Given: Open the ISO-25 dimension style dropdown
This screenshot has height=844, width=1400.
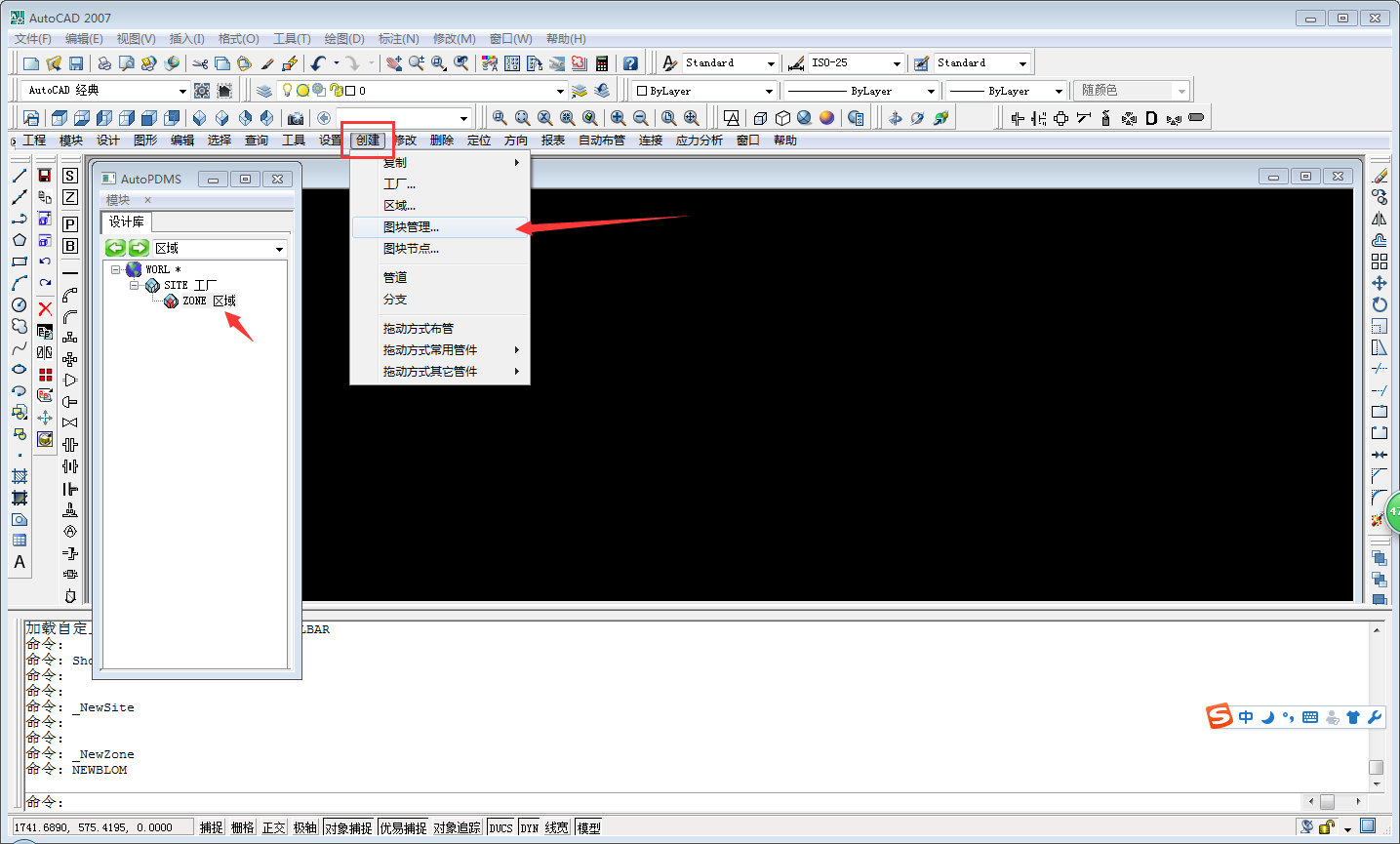Looking at the screenshot, I should 897,63.
